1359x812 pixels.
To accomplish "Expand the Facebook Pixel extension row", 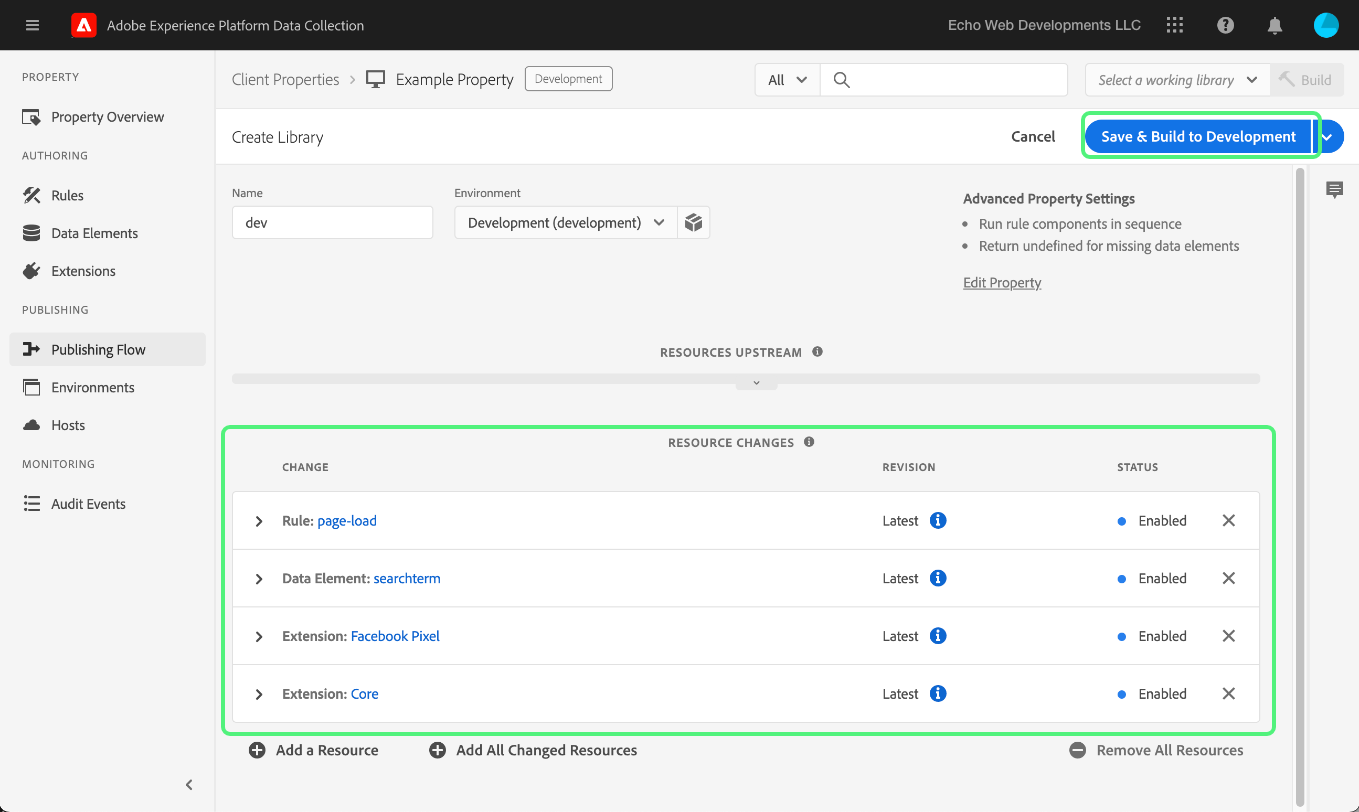I will tap(259, 637).
